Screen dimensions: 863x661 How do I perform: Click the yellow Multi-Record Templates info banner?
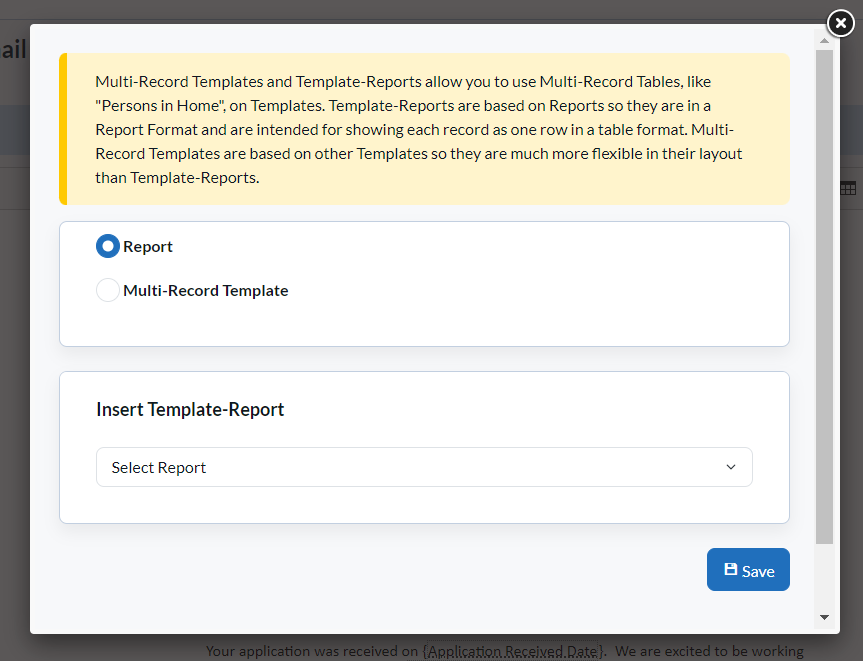tap(424, 129)
